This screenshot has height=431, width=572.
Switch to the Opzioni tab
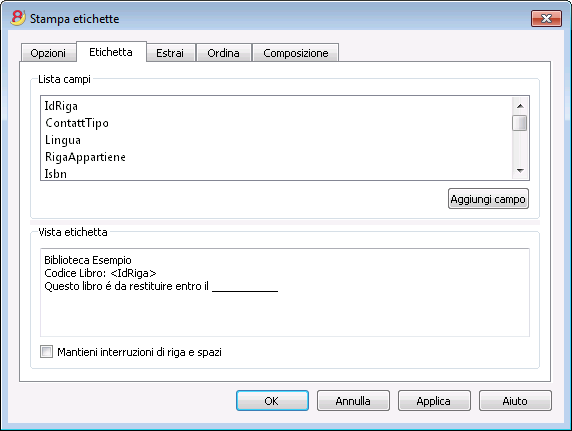tap(48, 53)
